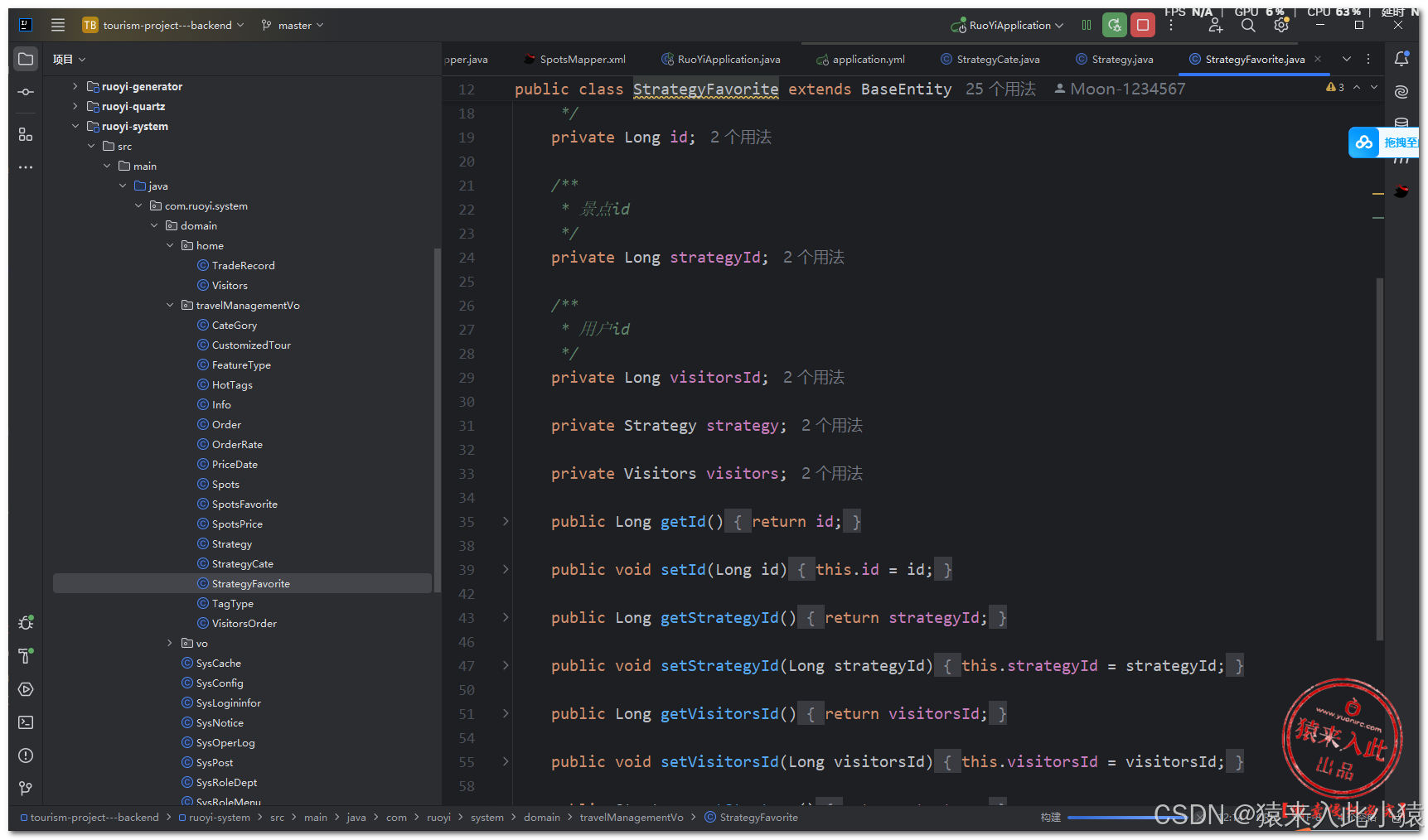
Task: Open the Project view mode dropdown
Action: (70, 59)
